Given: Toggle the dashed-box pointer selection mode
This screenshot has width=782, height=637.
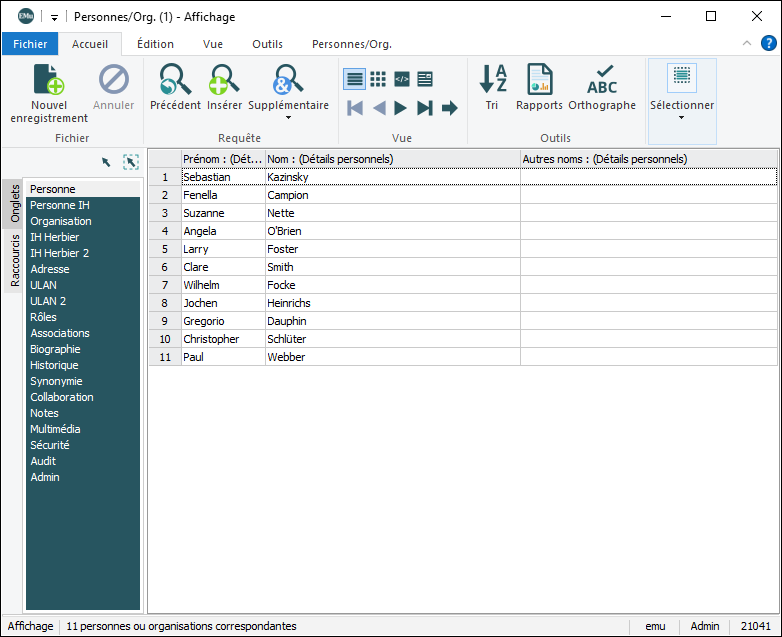Looking at the screenshot, I should point(130,162).
